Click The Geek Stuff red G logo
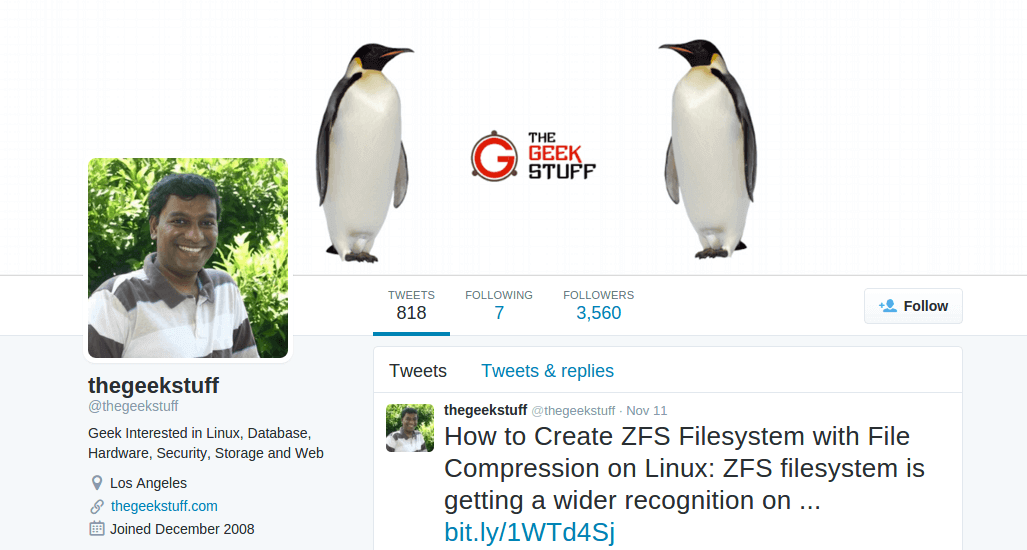The image size is (1027, 550). pos(494,156)
